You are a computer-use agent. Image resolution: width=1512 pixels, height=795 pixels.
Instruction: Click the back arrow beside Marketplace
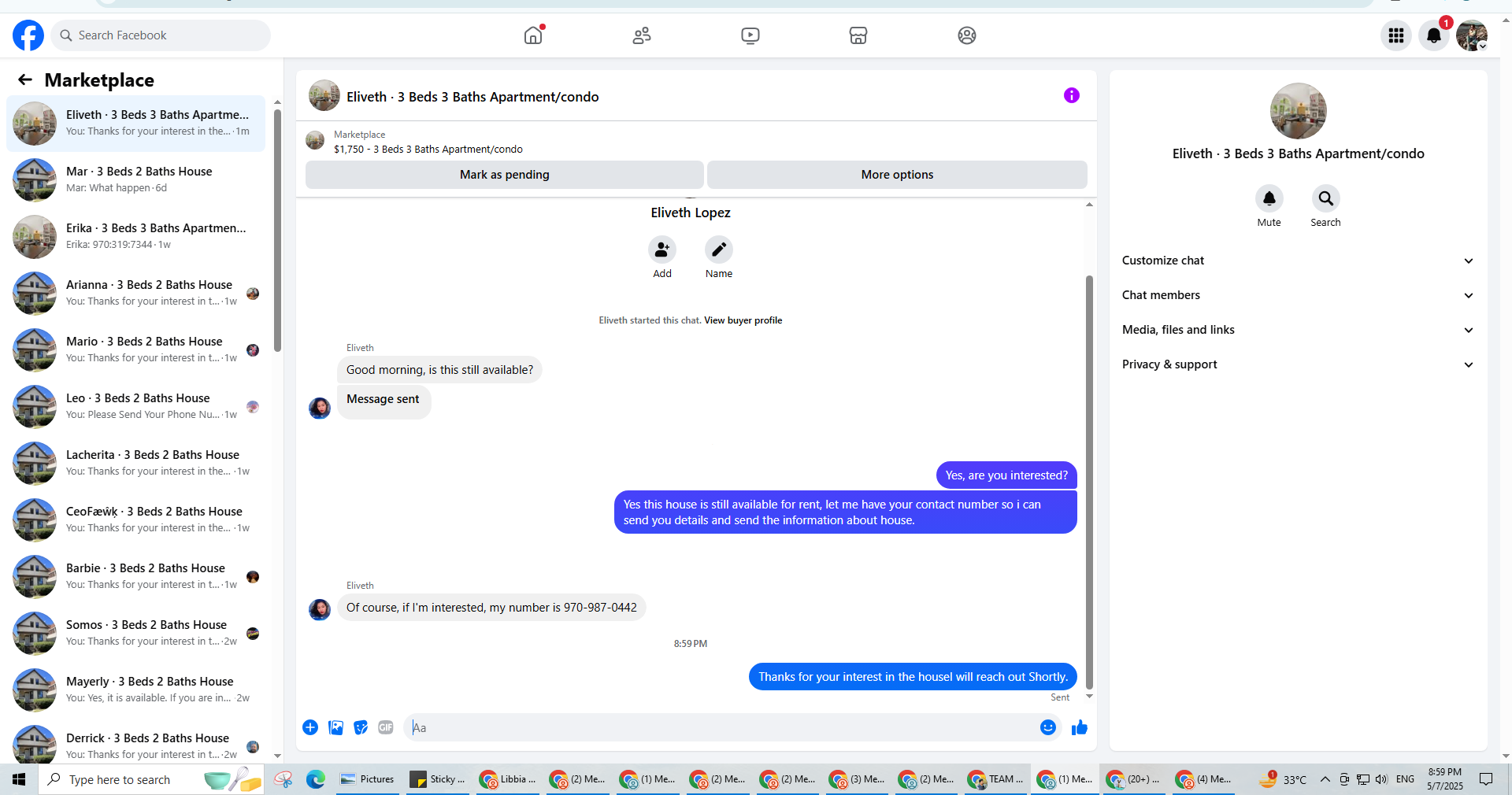pyautogui.click(x=25, y=79)
